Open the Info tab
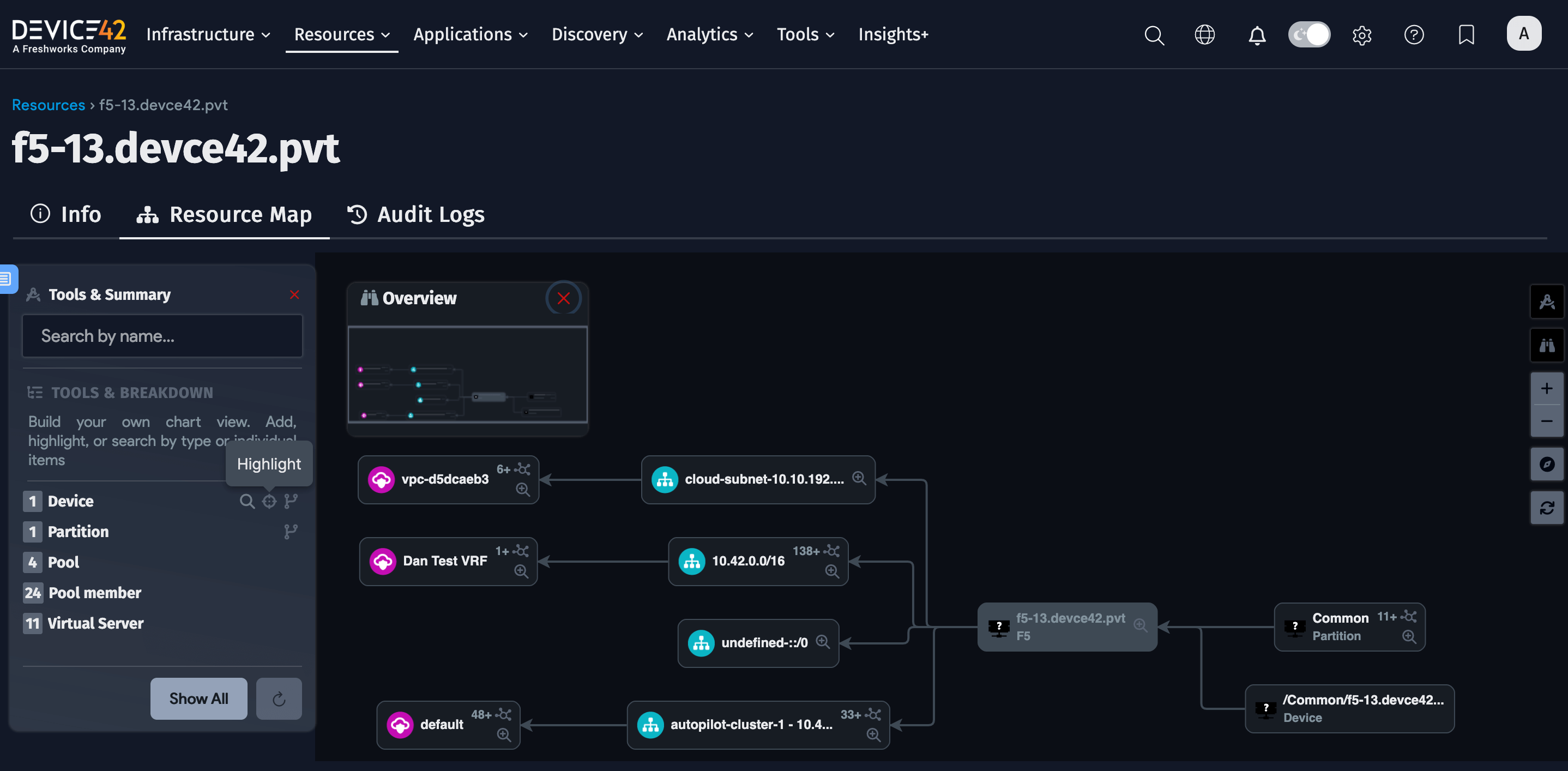The image size is (1568, 771). click(66, 214)
